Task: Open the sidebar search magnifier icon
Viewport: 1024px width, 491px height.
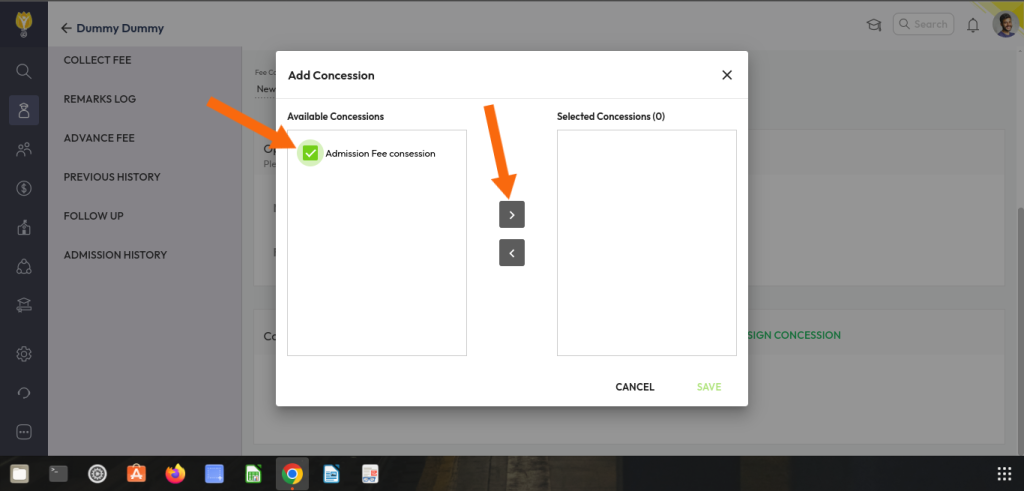Action: pos(24,70)
